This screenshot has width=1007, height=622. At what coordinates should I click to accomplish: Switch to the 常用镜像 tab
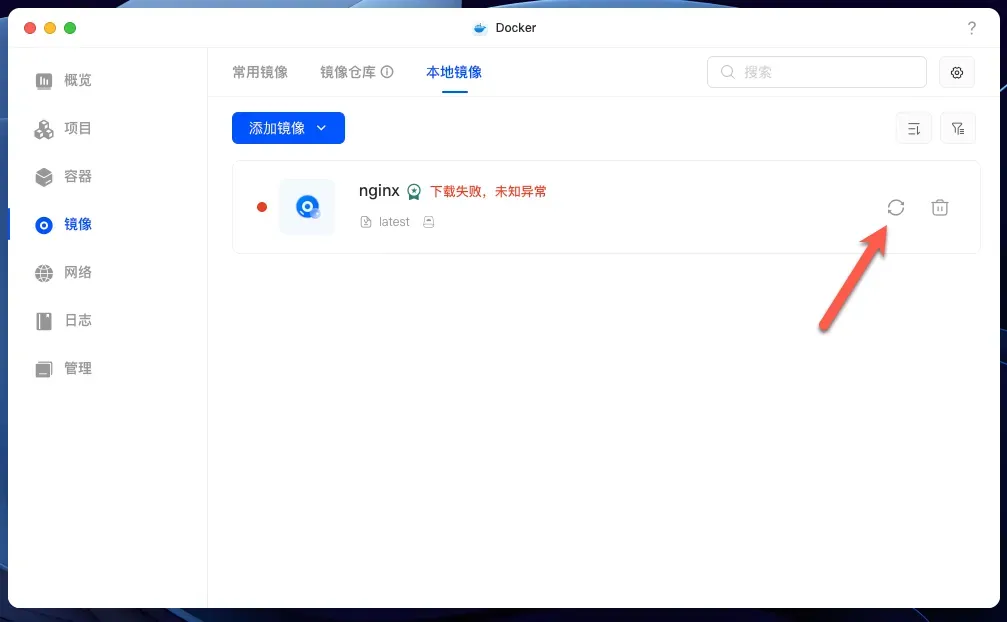click(260, 72)
